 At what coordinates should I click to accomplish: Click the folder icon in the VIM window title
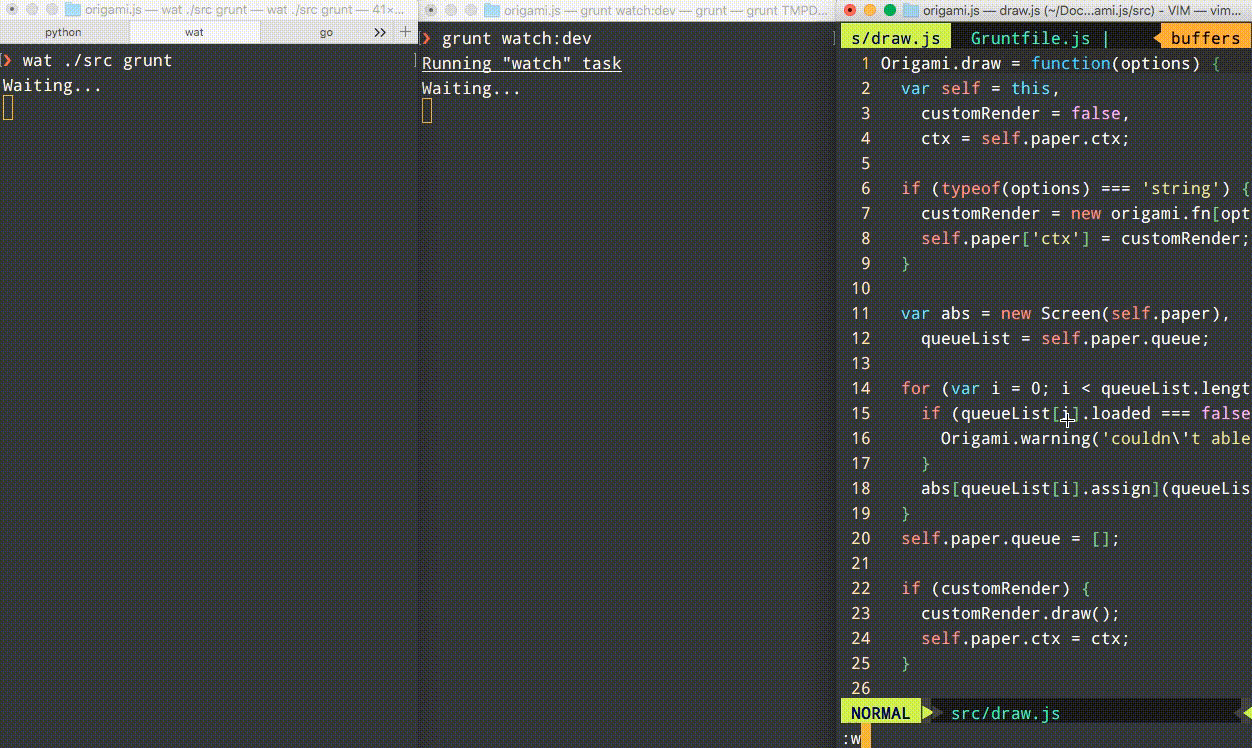point(910,10)
